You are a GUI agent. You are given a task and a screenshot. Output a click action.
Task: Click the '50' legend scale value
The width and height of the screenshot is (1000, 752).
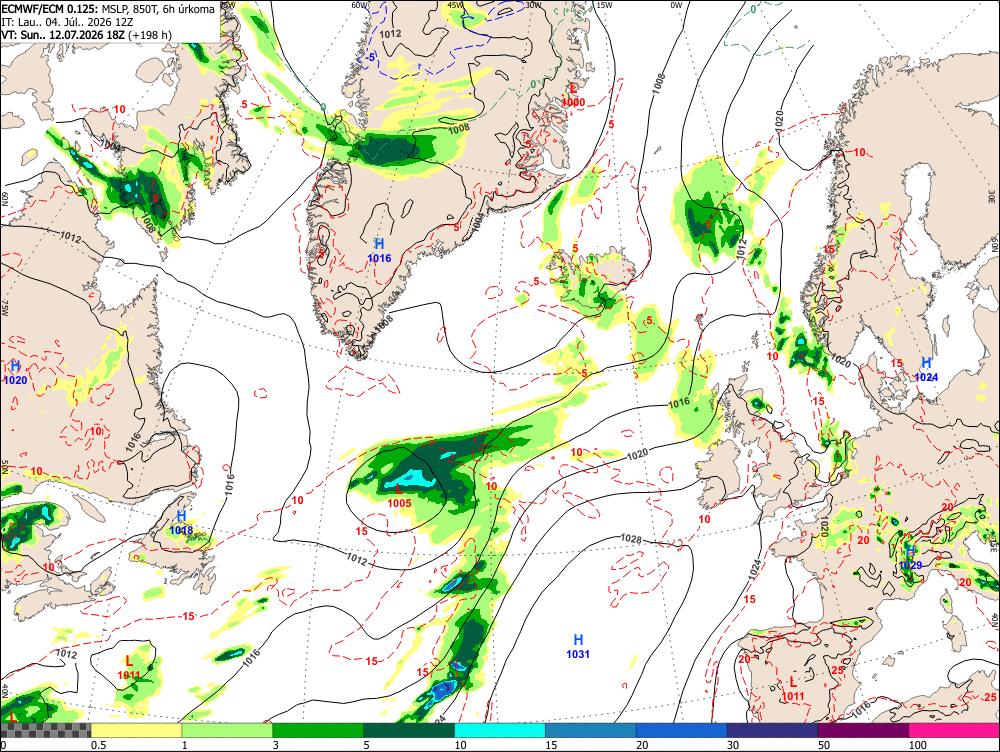[824, 745]
